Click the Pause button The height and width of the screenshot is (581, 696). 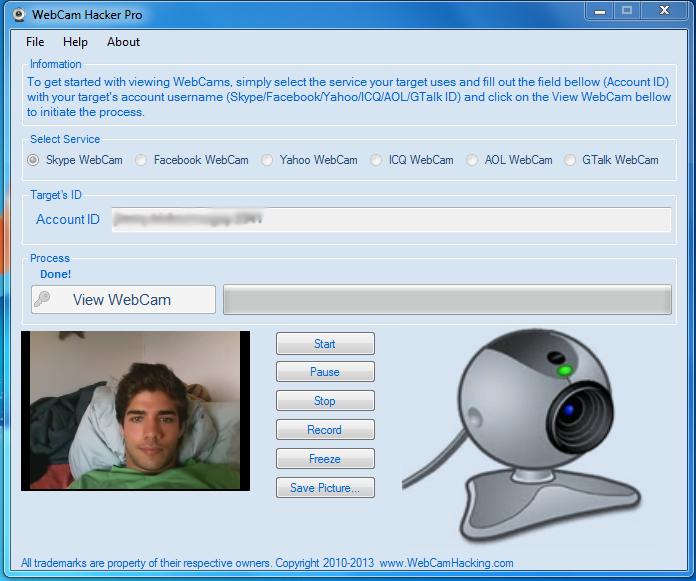325,372
